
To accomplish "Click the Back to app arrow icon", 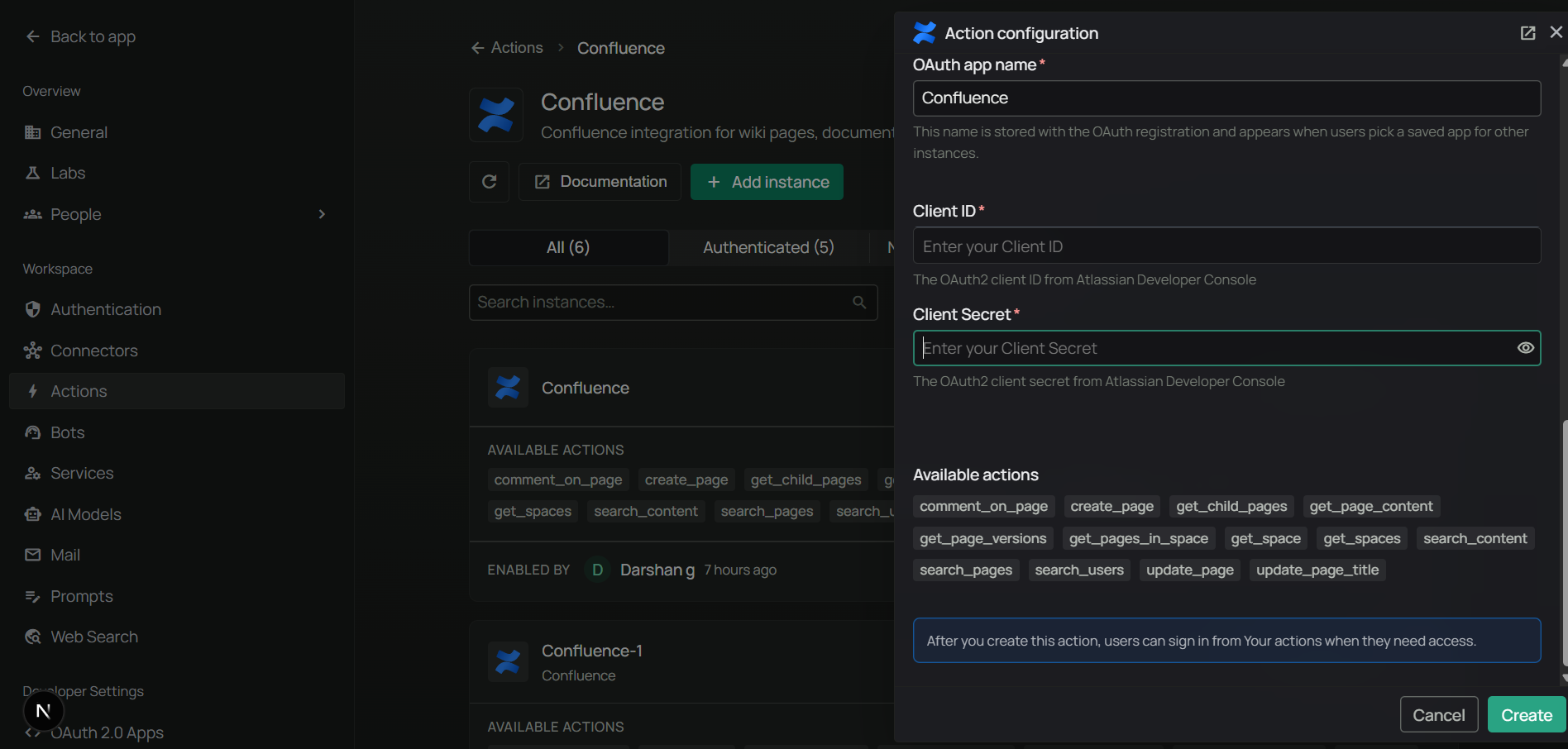I will (33, 36).
